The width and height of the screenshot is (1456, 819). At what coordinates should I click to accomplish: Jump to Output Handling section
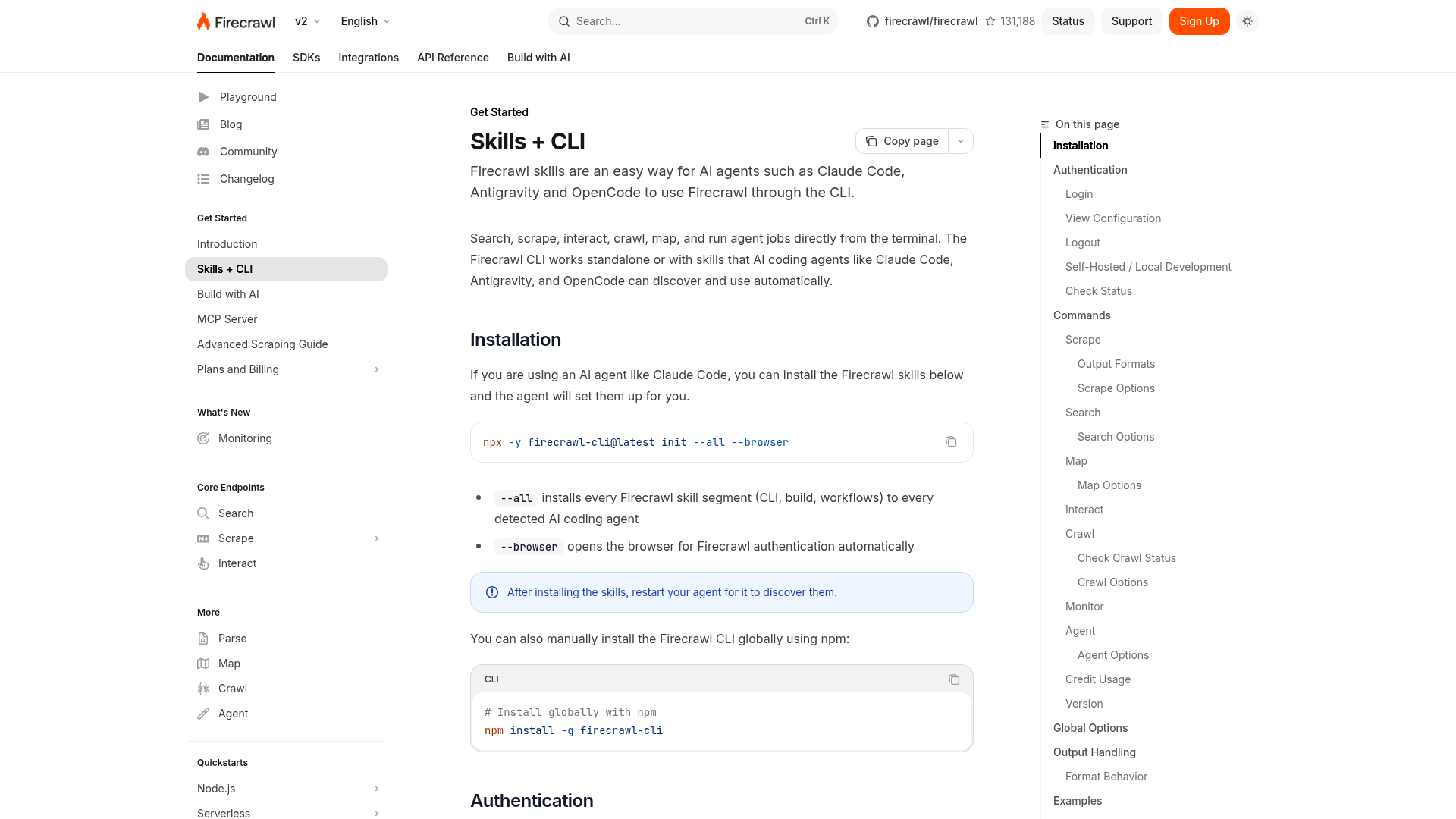(1094, 752)
